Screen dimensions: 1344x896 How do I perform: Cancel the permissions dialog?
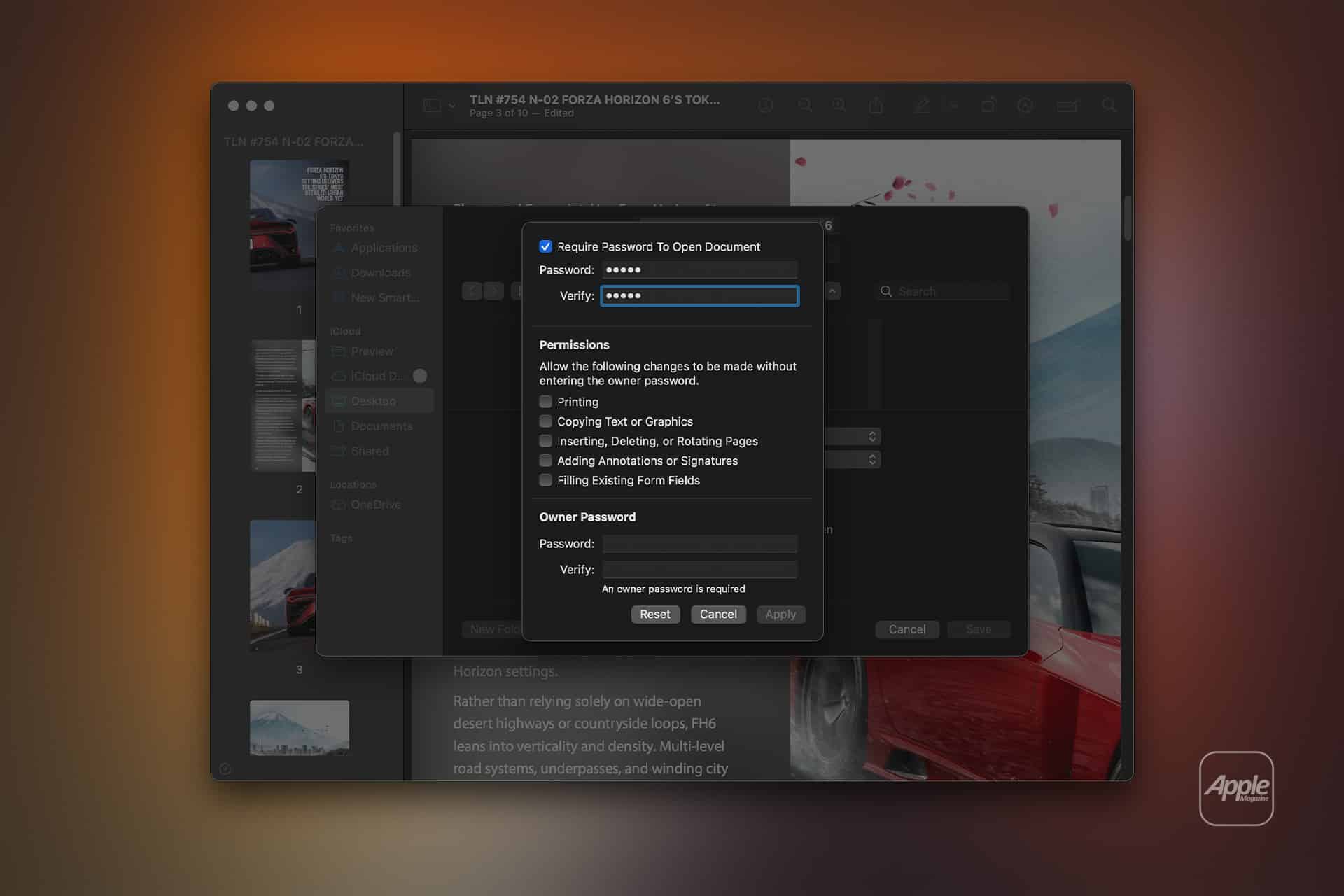(x=718, y=614)
